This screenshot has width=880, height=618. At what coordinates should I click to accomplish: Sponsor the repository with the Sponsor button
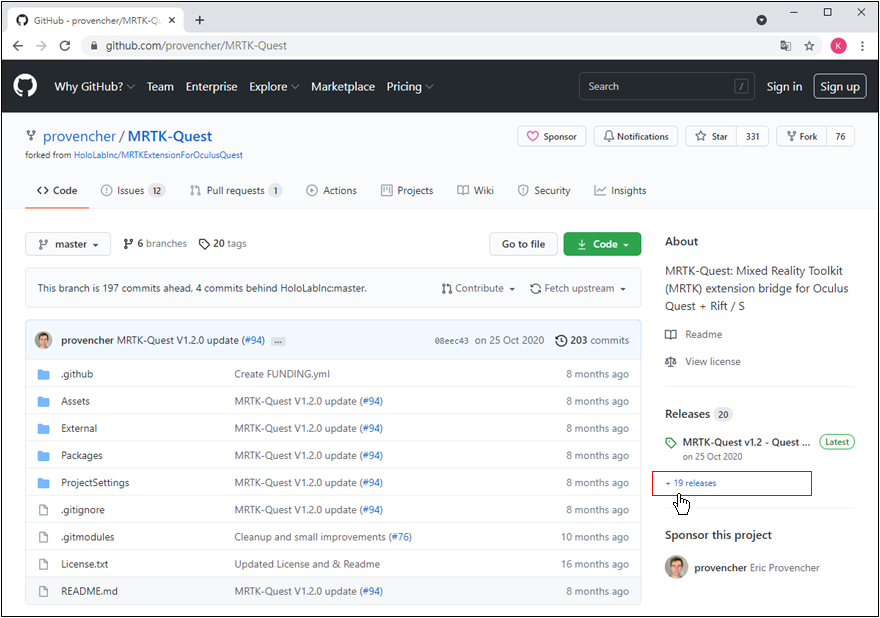pos(551,136)
